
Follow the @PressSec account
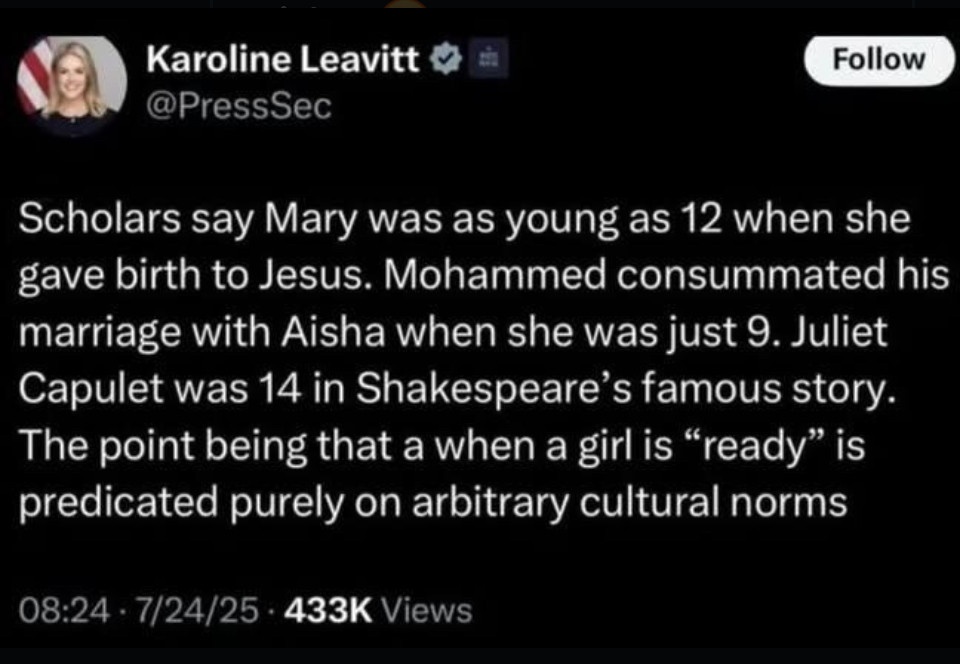click(879, 60)
